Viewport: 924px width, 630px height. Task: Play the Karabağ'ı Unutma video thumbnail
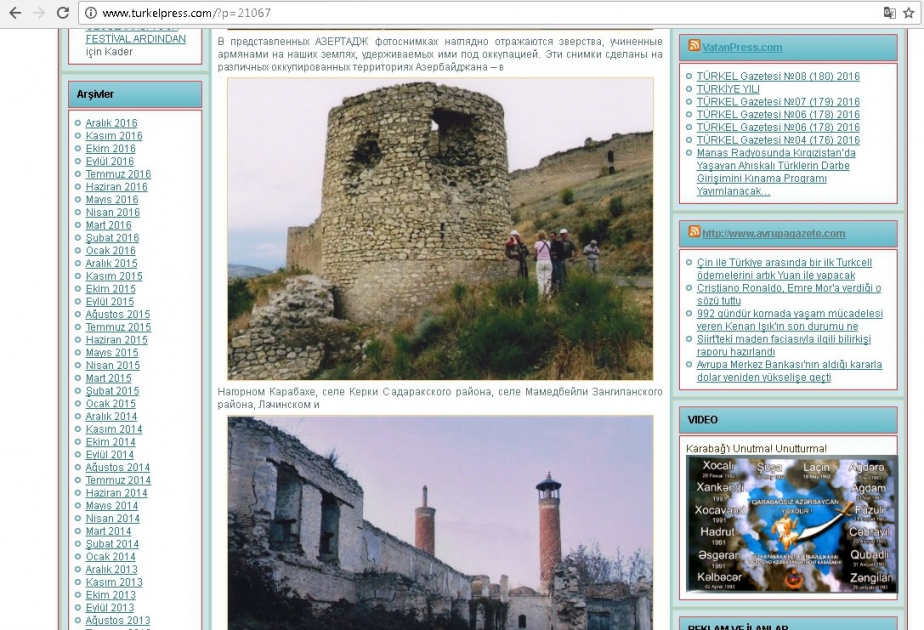790,527
